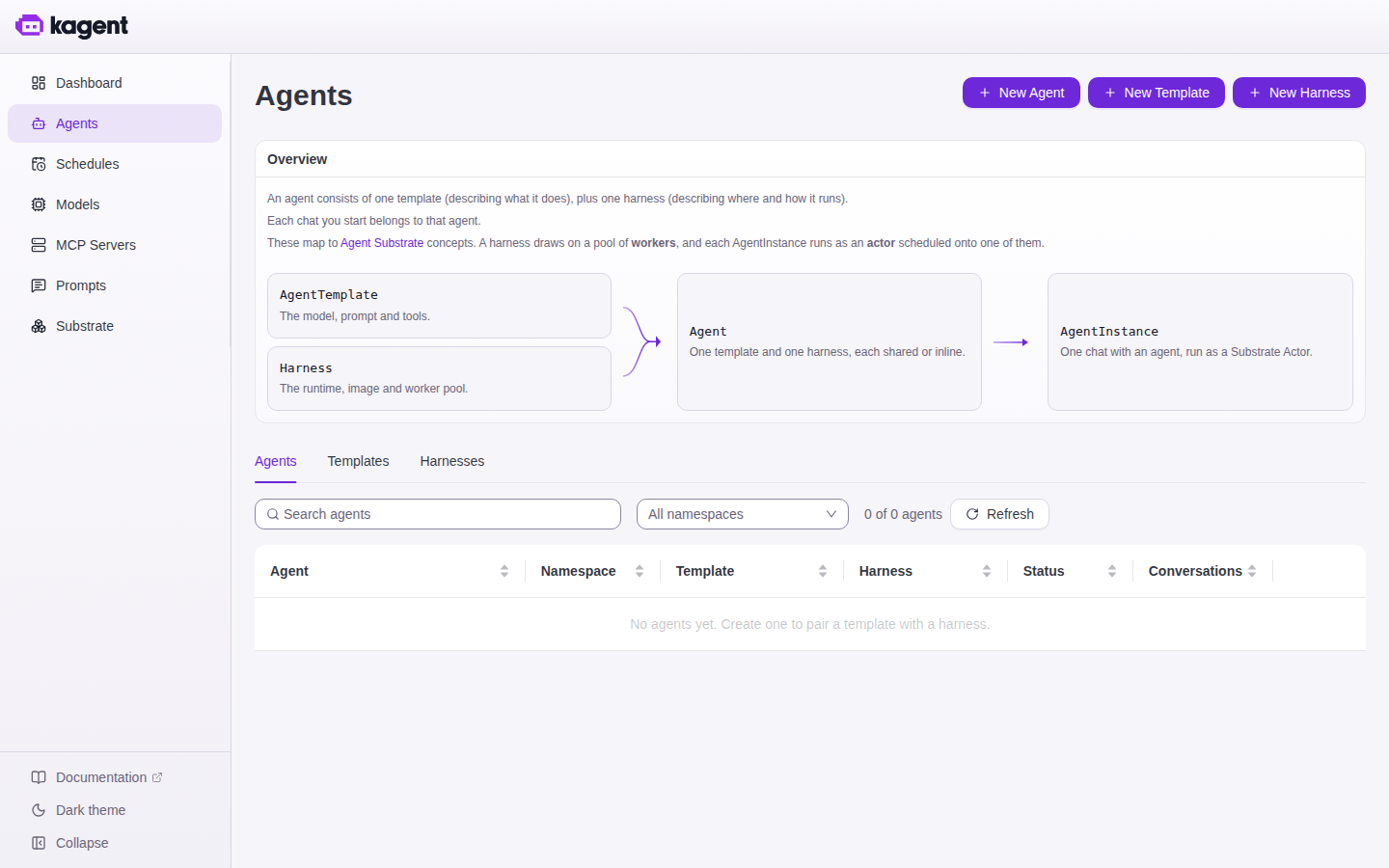Click the Schedules calendar-clock icon

[x=39, y=164]
